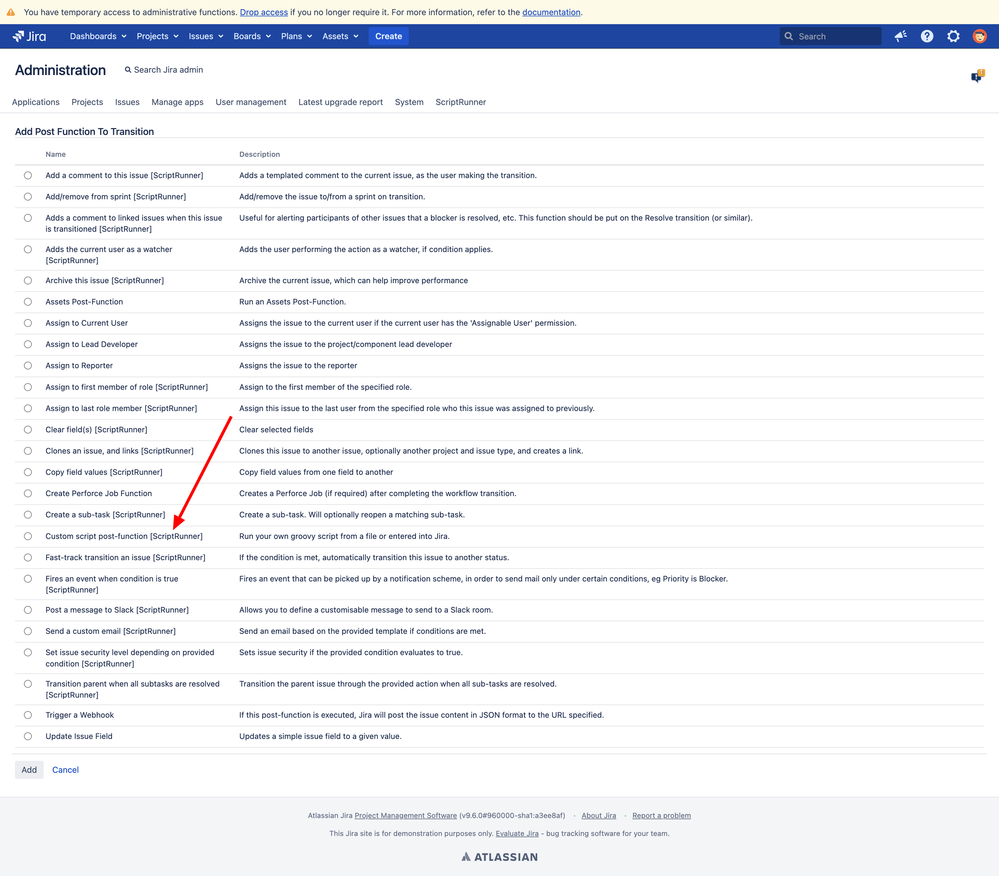
Task: Select Add a comment to this issue radio
Action: (x=28, y=175)
